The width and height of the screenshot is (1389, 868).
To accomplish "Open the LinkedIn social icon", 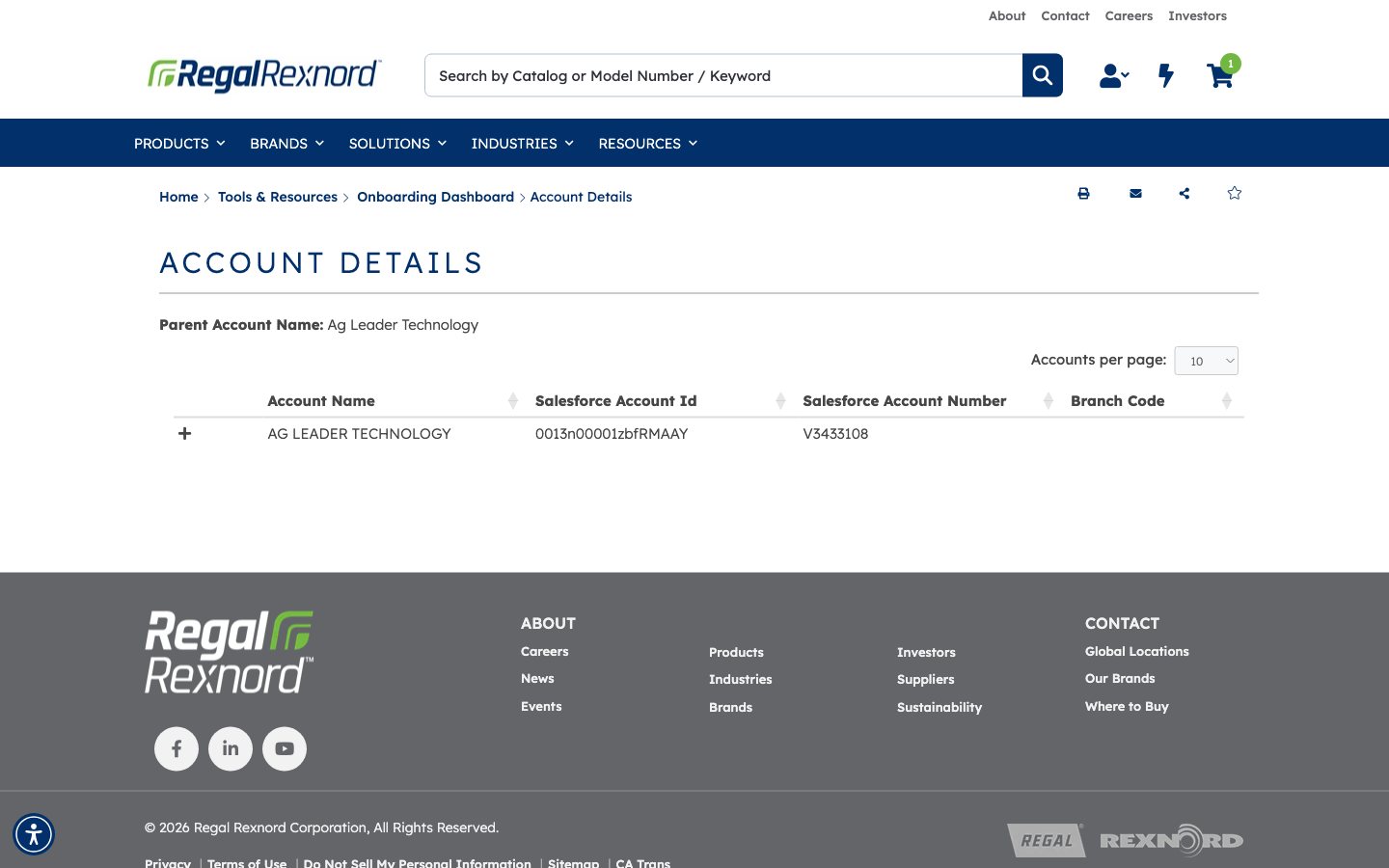I will [231, 748].
